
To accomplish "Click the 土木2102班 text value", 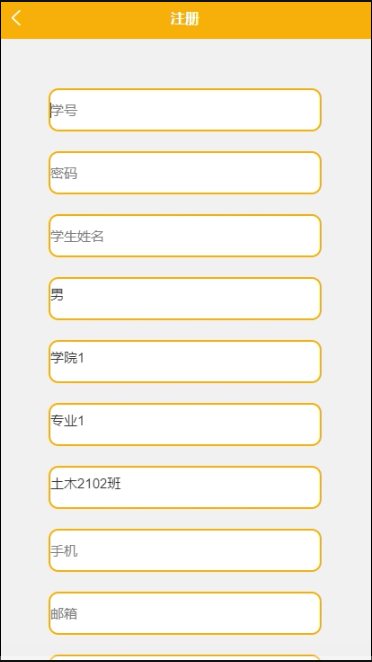I will (x=86, y=483).
